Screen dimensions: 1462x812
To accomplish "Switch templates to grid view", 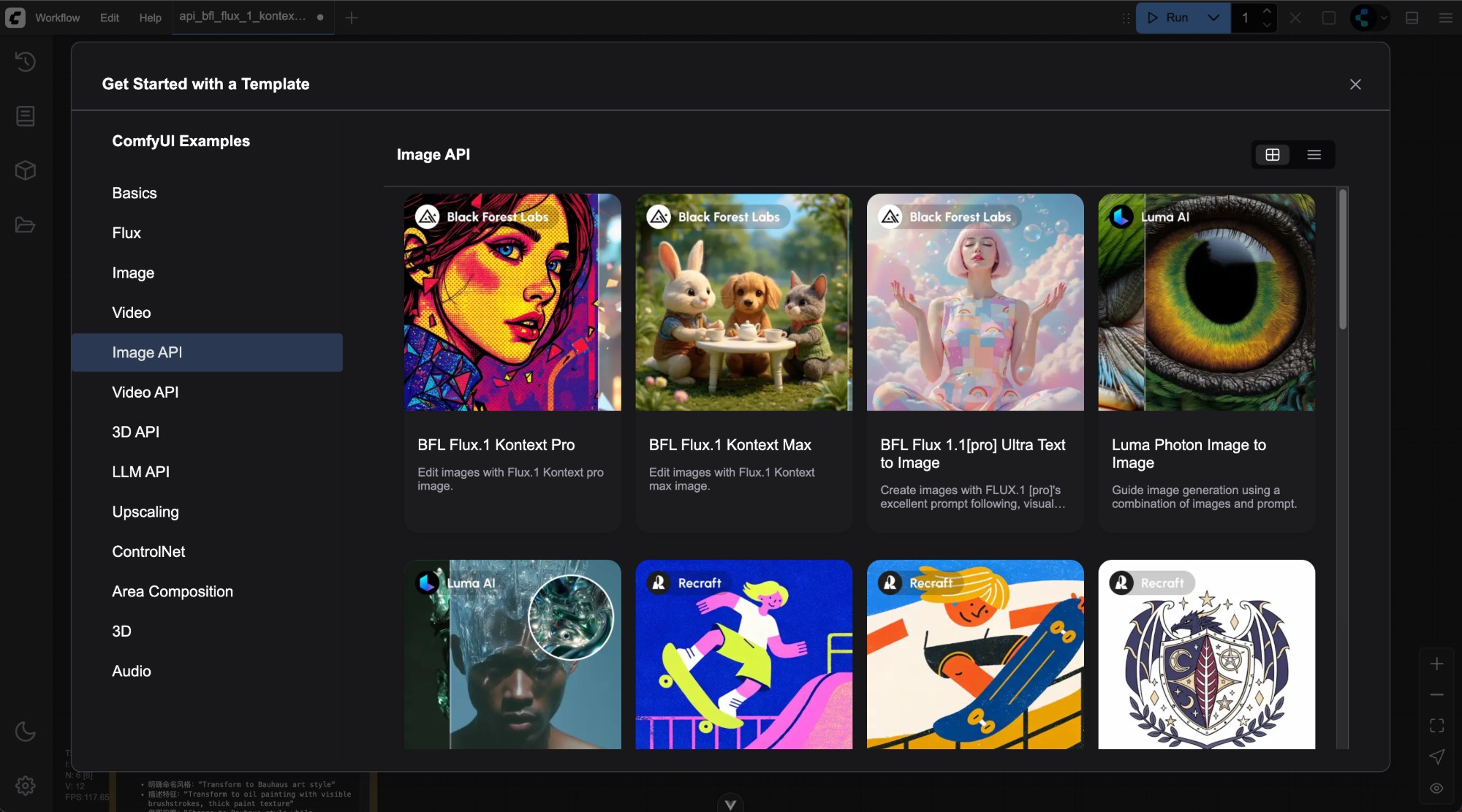I will pyautogui.click(x=1273, y=155).
